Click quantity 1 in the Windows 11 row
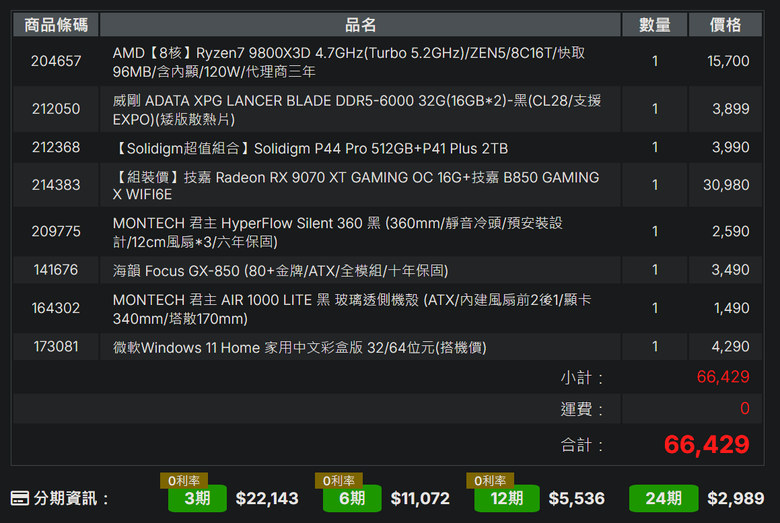Viewport: 780px width, 523px height. (x=655, y=346)
